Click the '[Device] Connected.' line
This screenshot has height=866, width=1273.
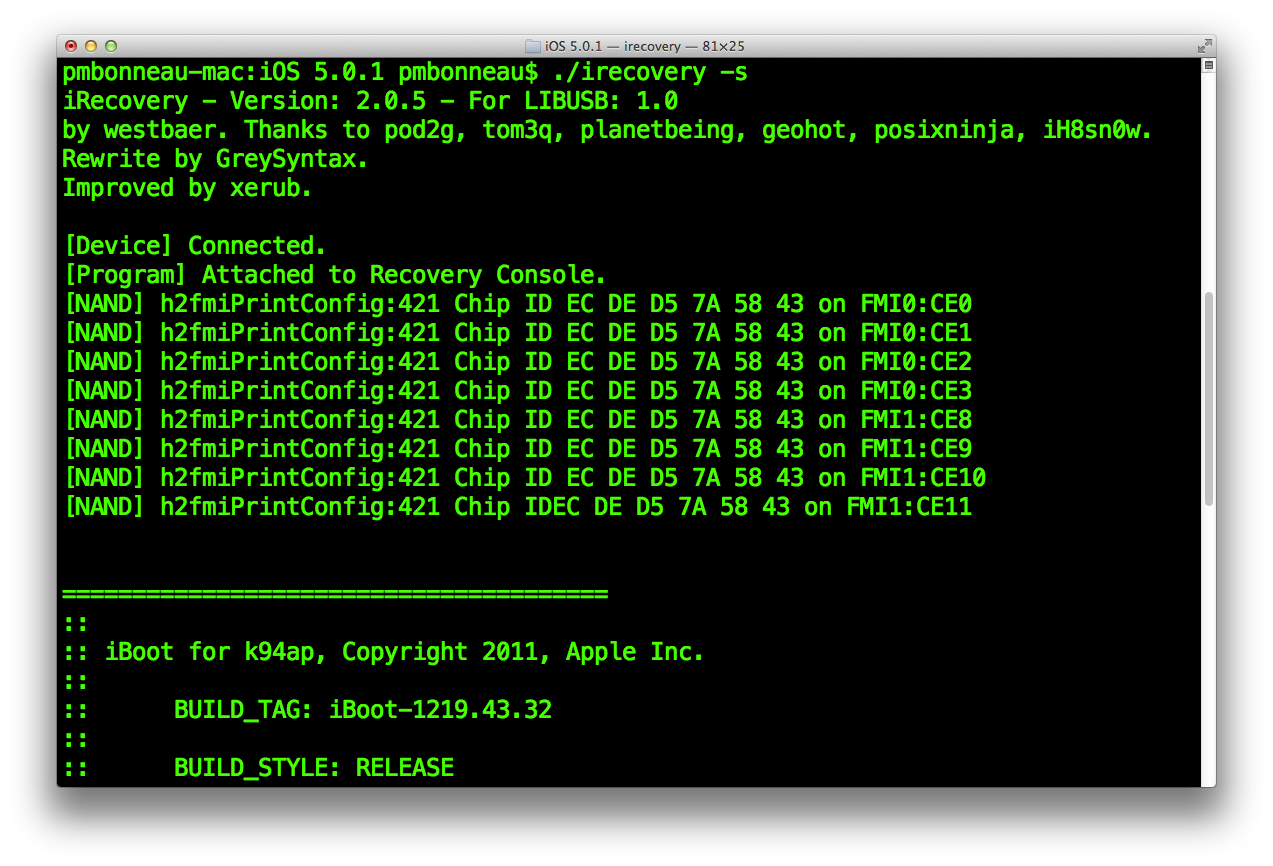[195, 246]
